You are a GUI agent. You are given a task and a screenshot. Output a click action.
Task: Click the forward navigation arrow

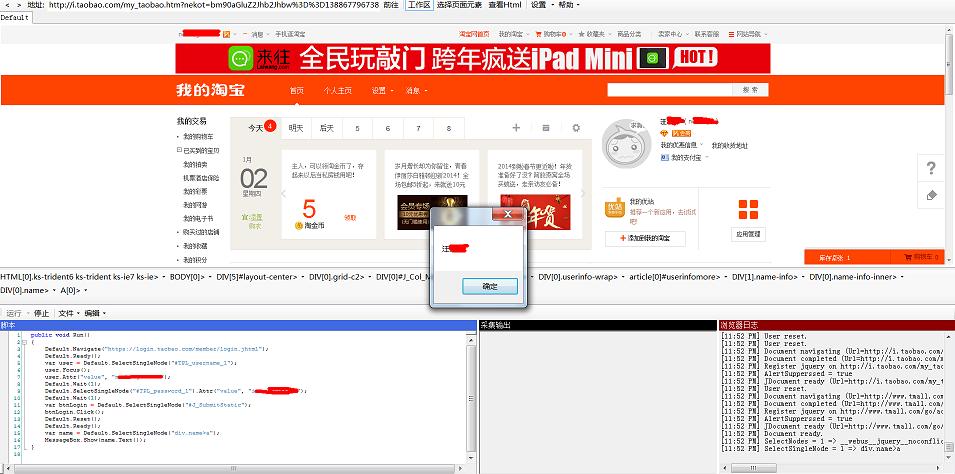(x=18, y=5)
